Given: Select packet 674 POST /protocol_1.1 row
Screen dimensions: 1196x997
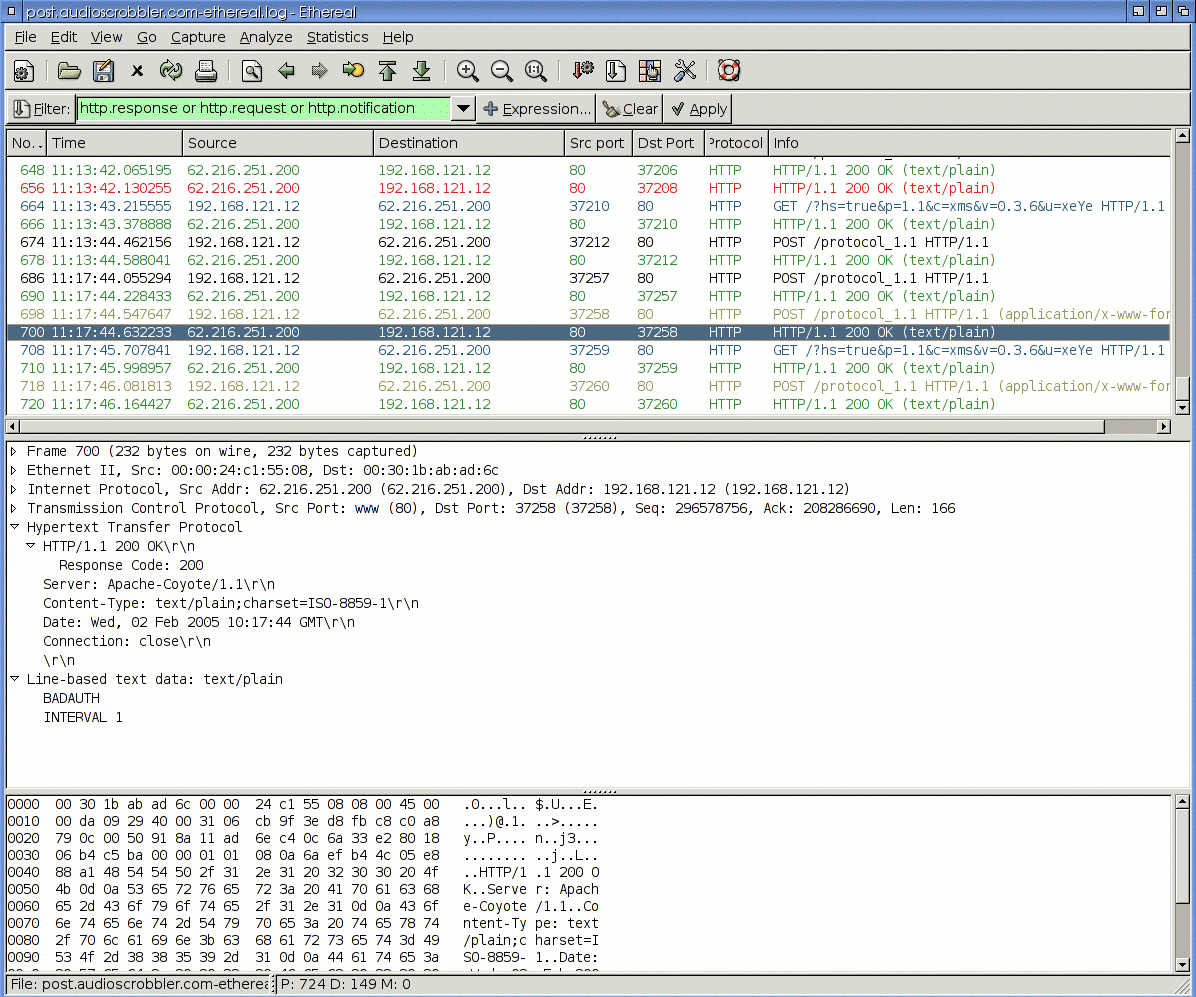Looking at the screenshot, I should coord(588,243).
